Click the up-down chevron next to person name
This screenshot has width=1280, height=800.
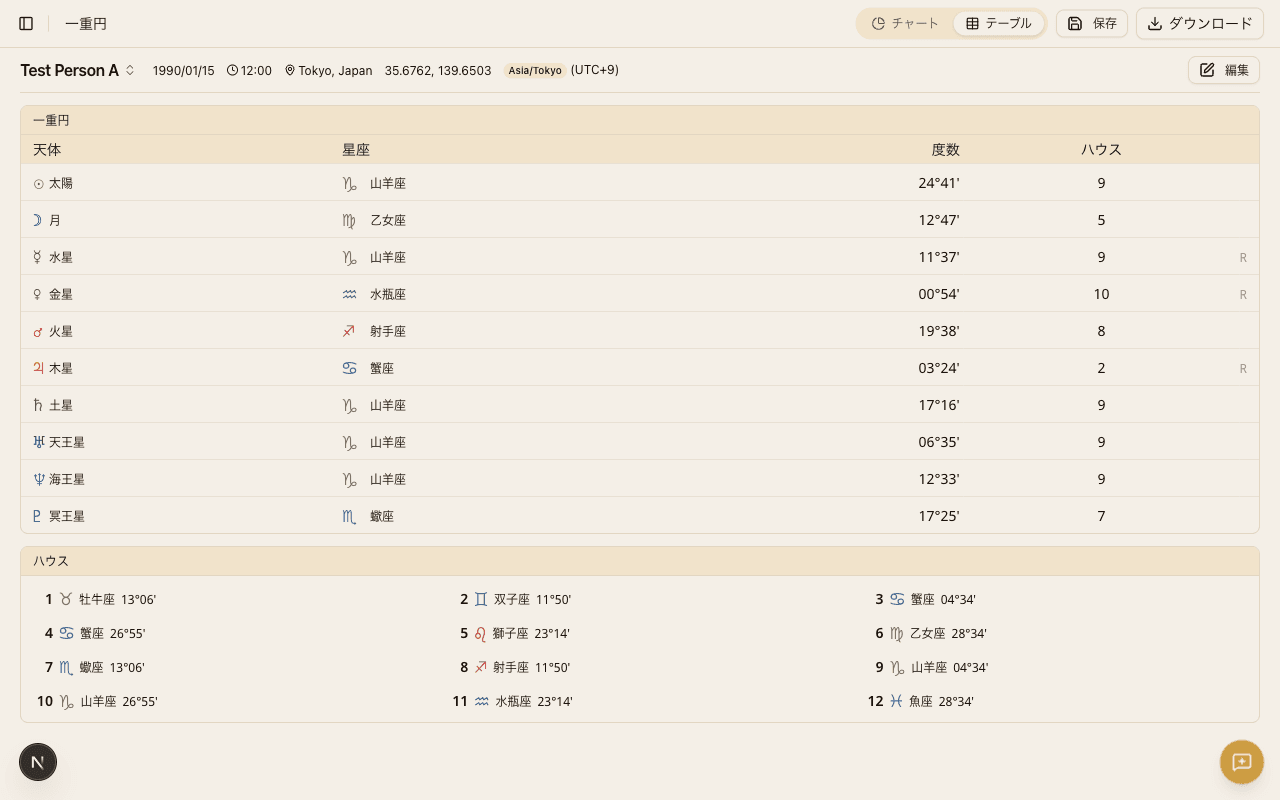[130, 70]
